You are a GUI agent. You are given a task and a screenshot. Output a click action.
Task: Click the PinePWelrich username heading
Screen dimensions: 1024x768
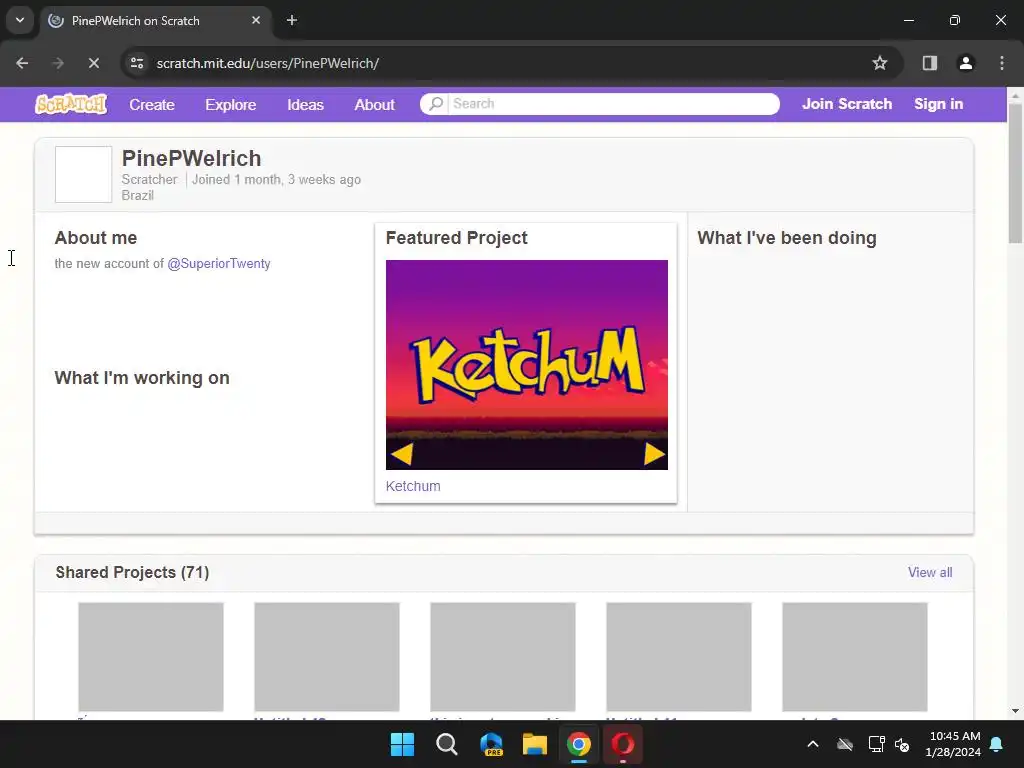(x=191, y=158)
